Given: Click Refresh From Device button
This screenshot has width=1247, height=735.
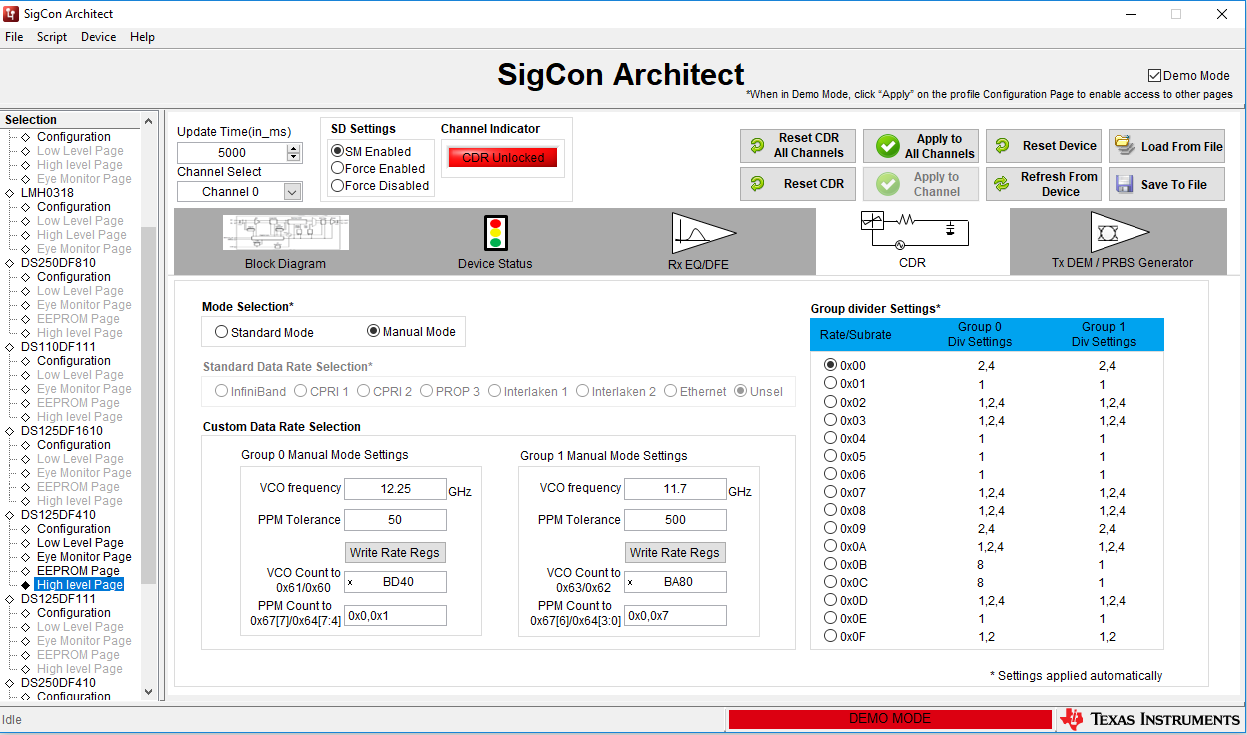Looking at the screenshot, I should [1044, 184].
